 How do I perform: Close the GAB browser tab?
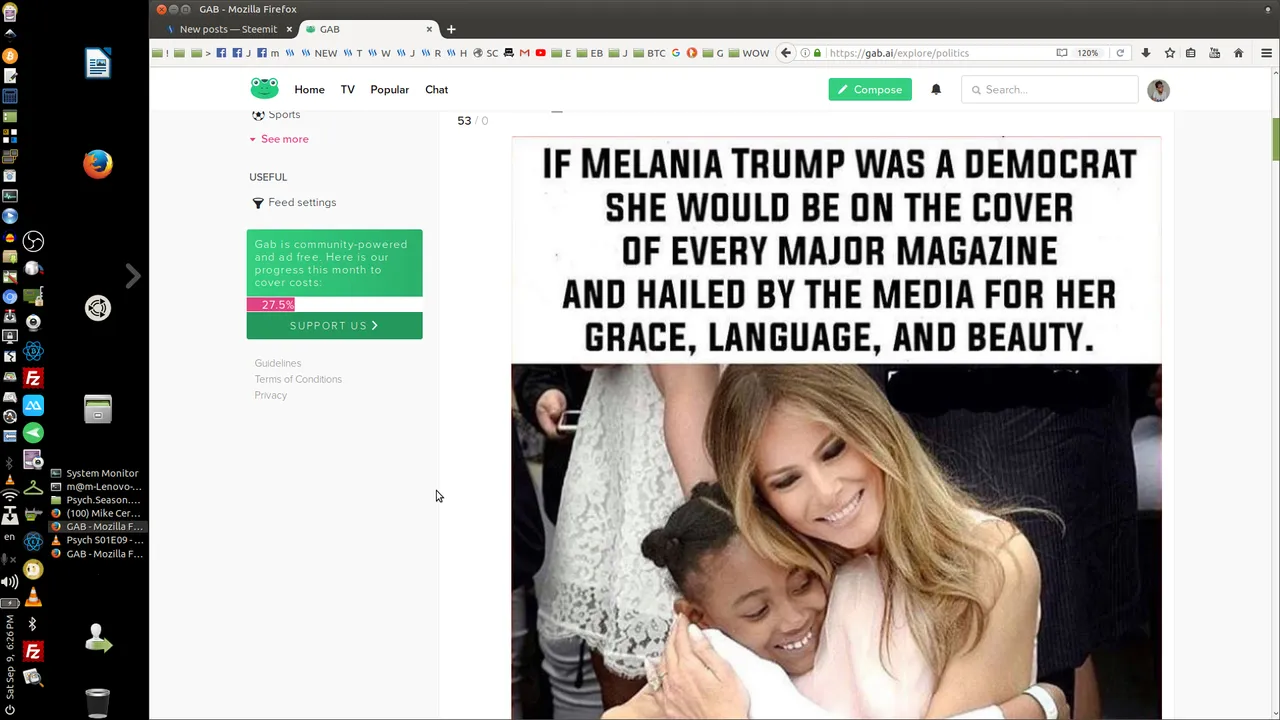pyautogui.click(x=429, y=29)
